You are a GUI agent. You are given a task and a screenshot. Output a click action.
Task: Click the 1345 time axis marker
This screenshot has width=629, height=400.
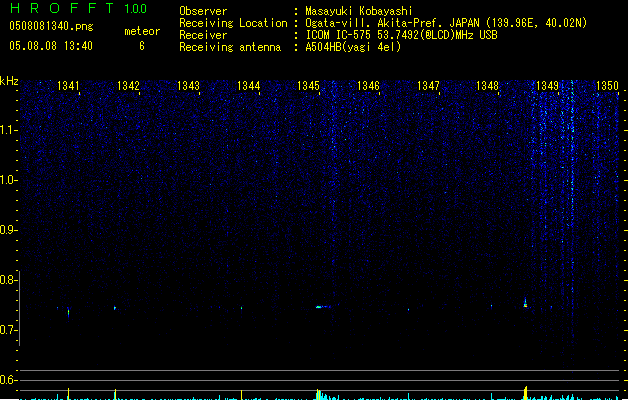[x=308, y=86]
